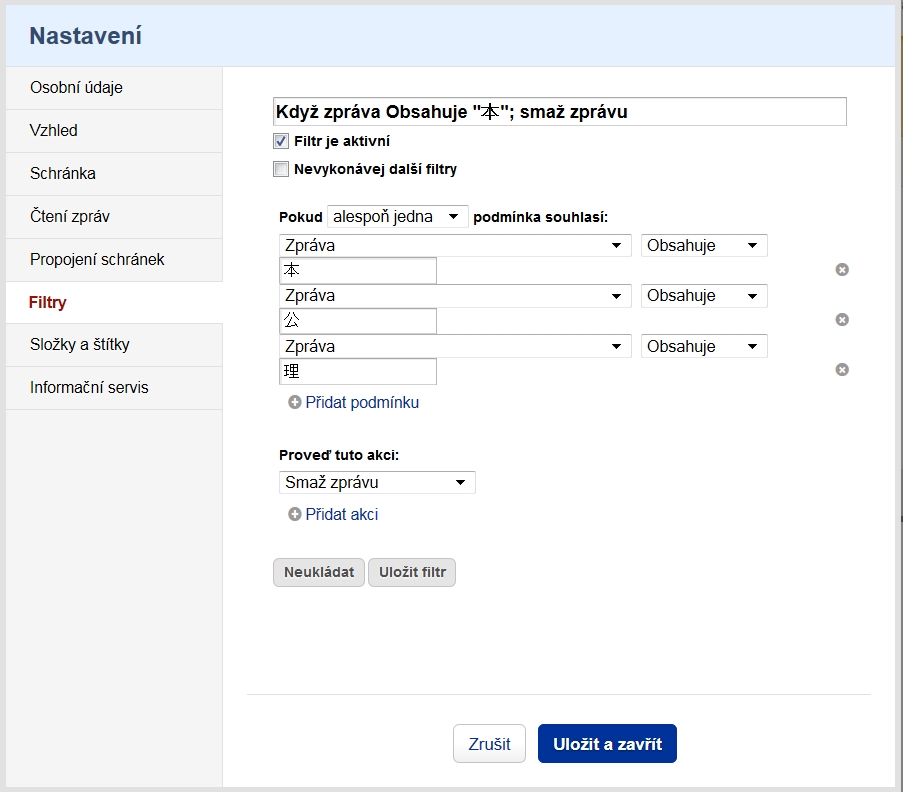Open third condition's Obsahuje dropdown
903x792 pixels.
pyautogui.click(x=705, y=346)
